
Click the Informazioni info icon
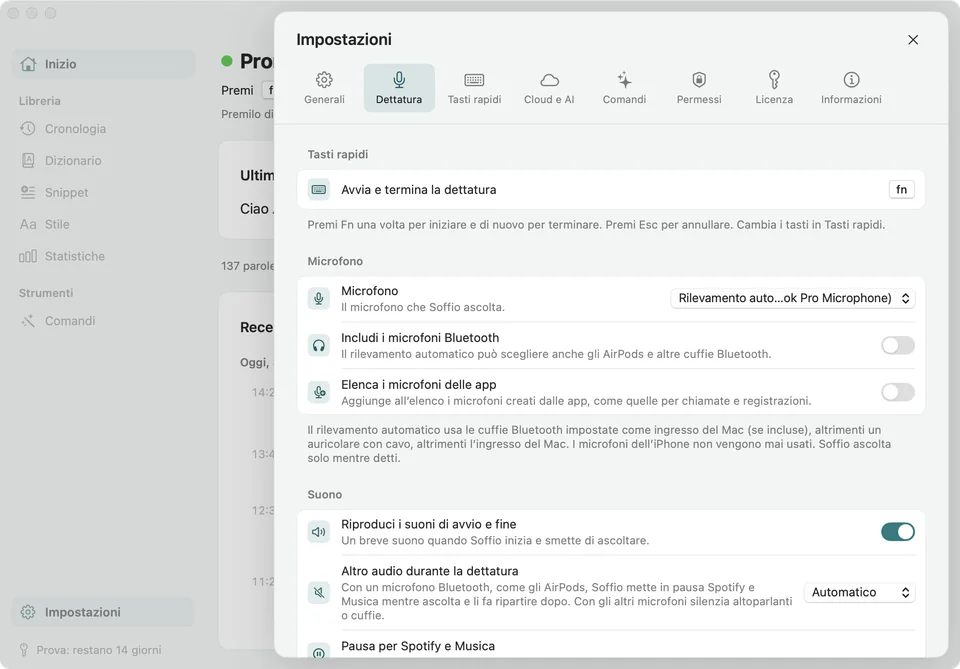(x=851, y=80)
